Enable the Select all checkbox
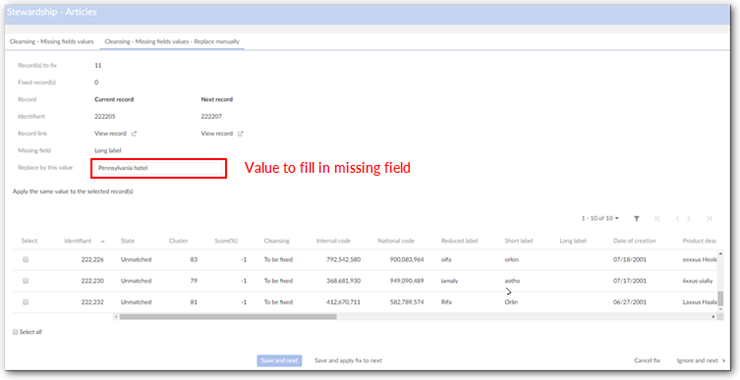The image size is (740, 380). coord(15,332)
